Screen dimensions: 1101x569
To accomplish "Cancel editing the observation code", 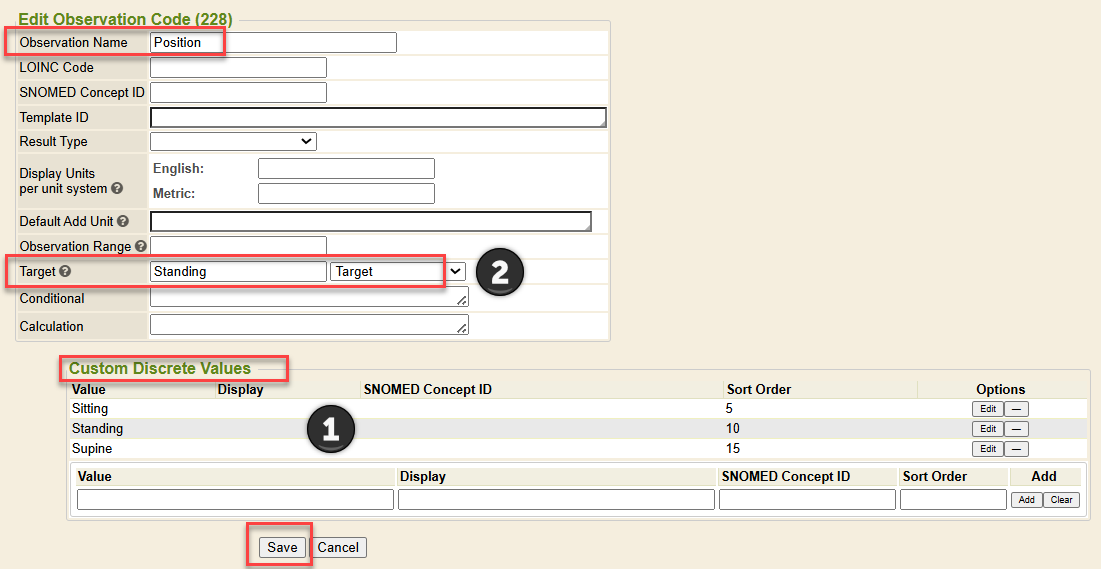I will (x=338, y=547).
